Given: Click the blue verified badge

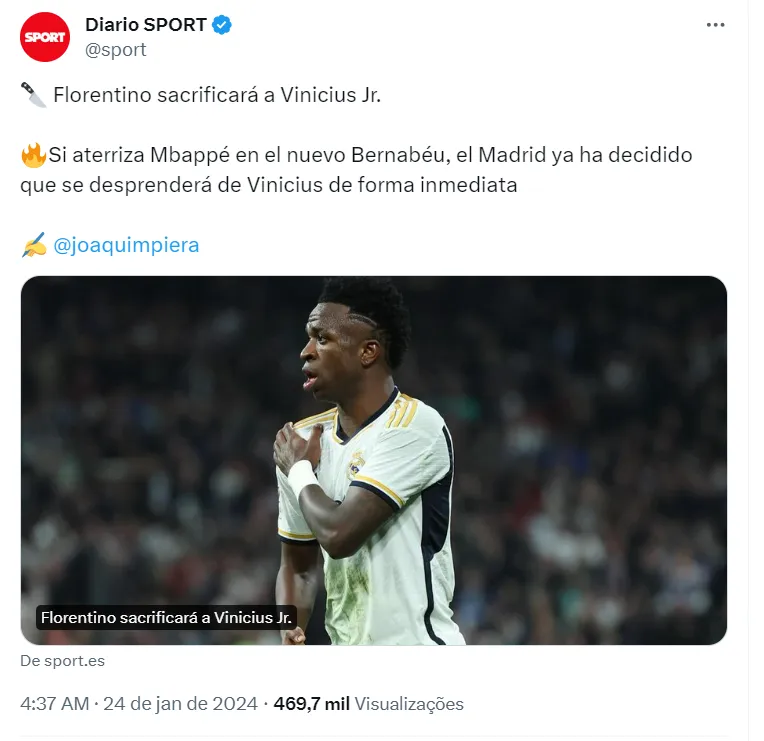Looking at the screenshot, I should pyautogui.click(x=222, y=25).
